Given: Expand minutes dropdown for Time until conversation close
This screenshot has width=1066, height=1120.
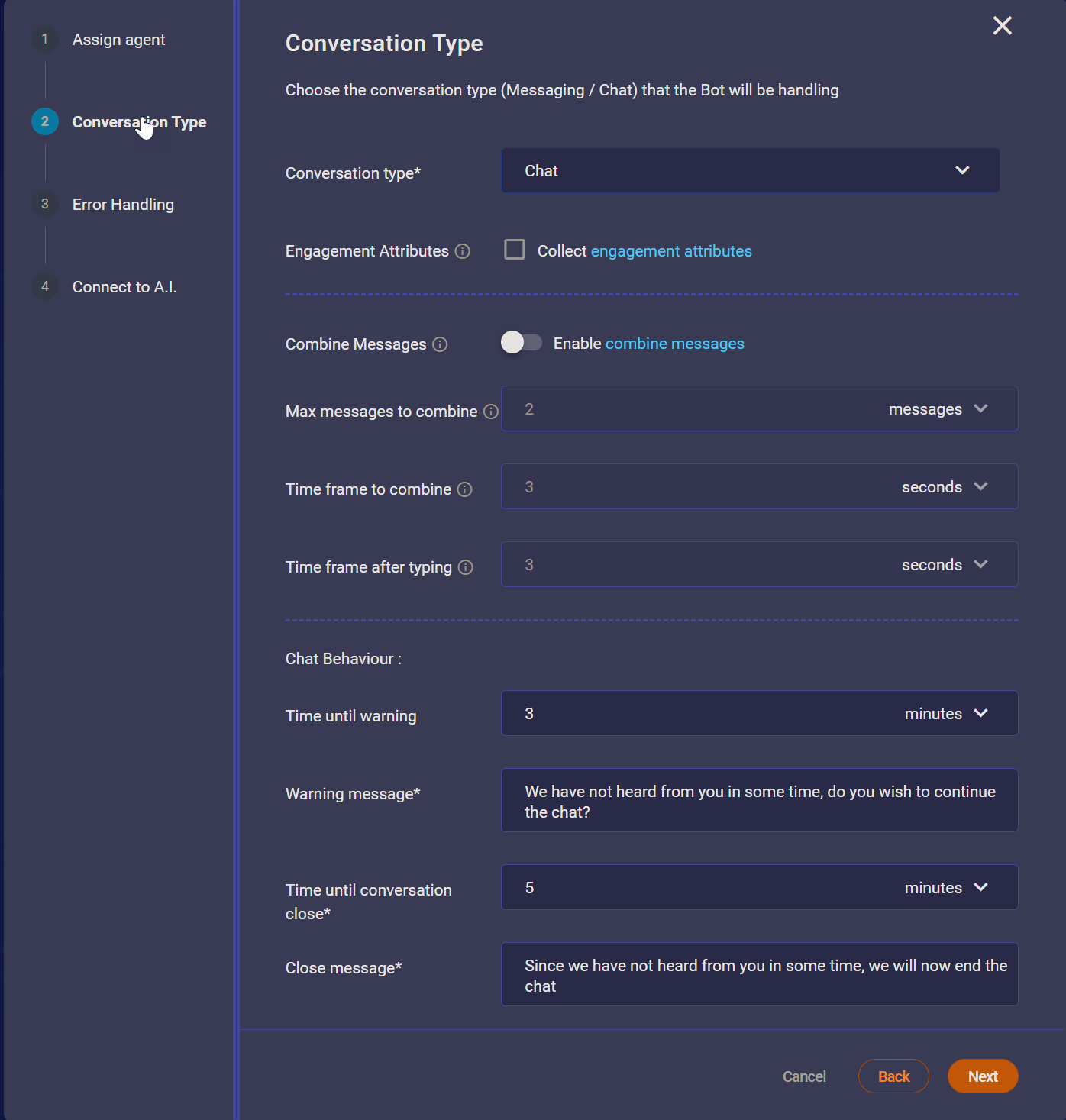Looking at the screenshot, I should coord(947,888).
